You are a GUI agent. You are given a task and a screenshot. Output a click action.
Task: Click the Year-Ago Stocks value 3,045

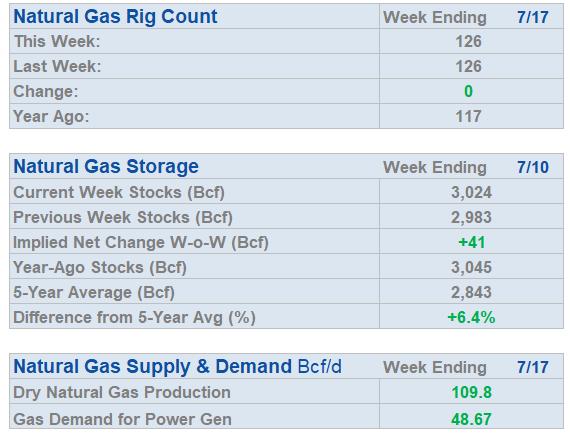point(471,268)
